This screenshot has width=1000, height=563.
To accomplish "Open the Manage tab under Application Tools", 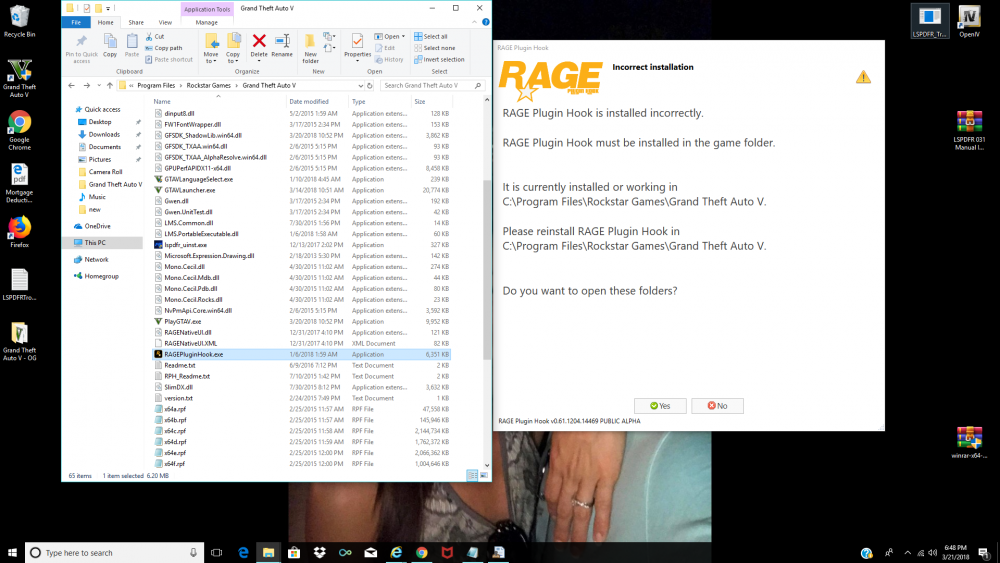I will point(207,22).
